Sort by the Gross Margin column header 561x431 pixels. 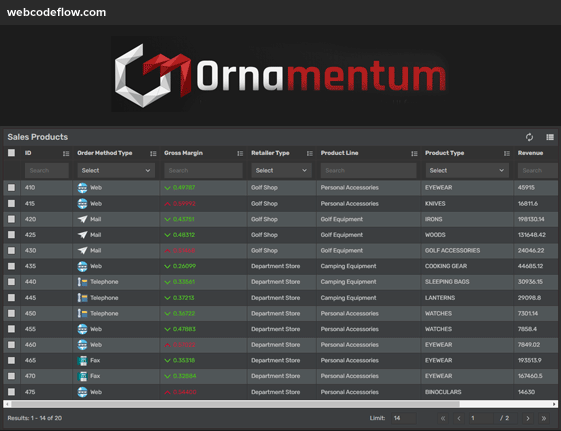(x=183, y=153)
